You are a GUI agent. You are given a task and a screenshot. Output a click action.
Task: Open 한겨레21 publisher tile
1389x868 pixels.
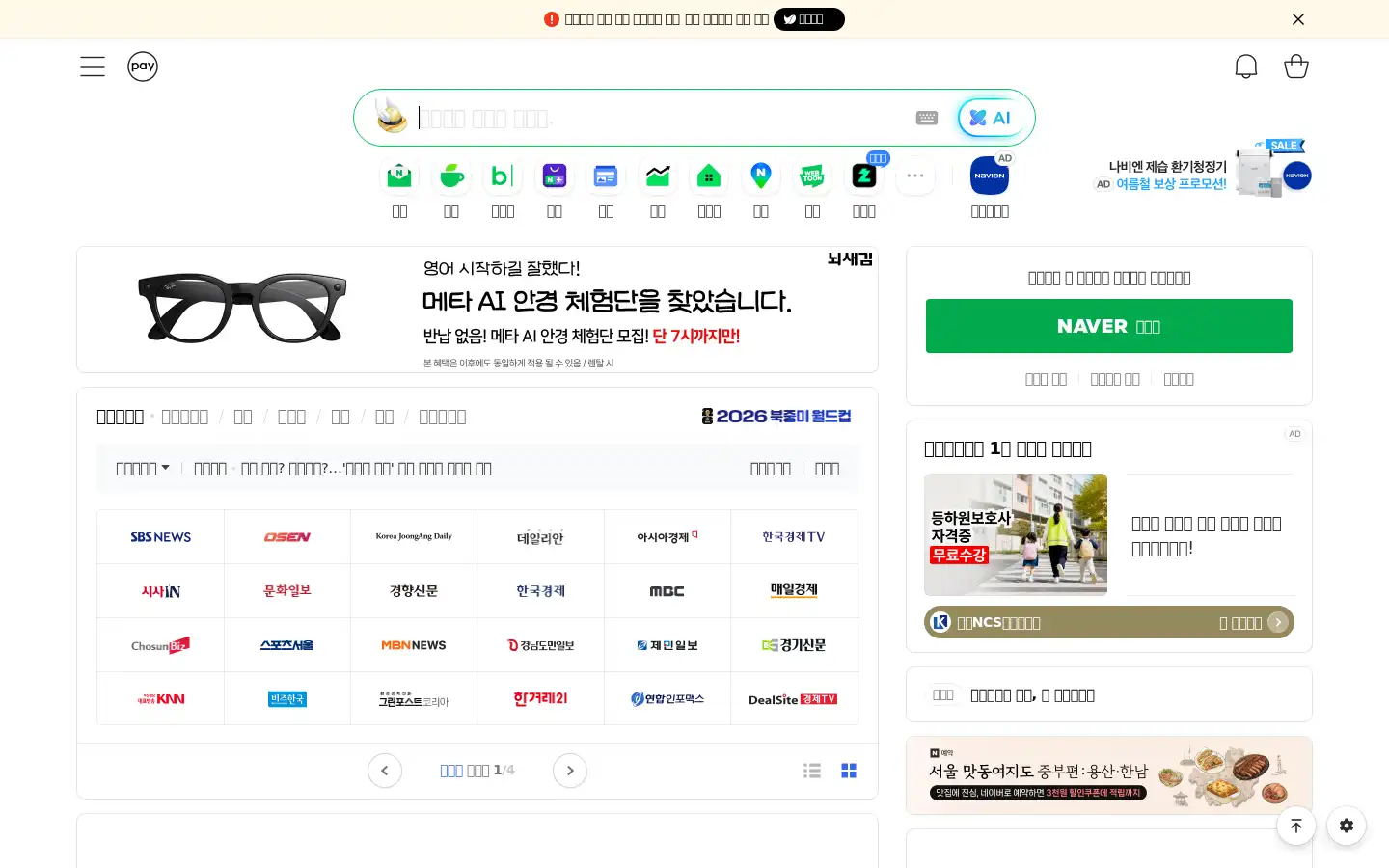(x=540, y=699)
